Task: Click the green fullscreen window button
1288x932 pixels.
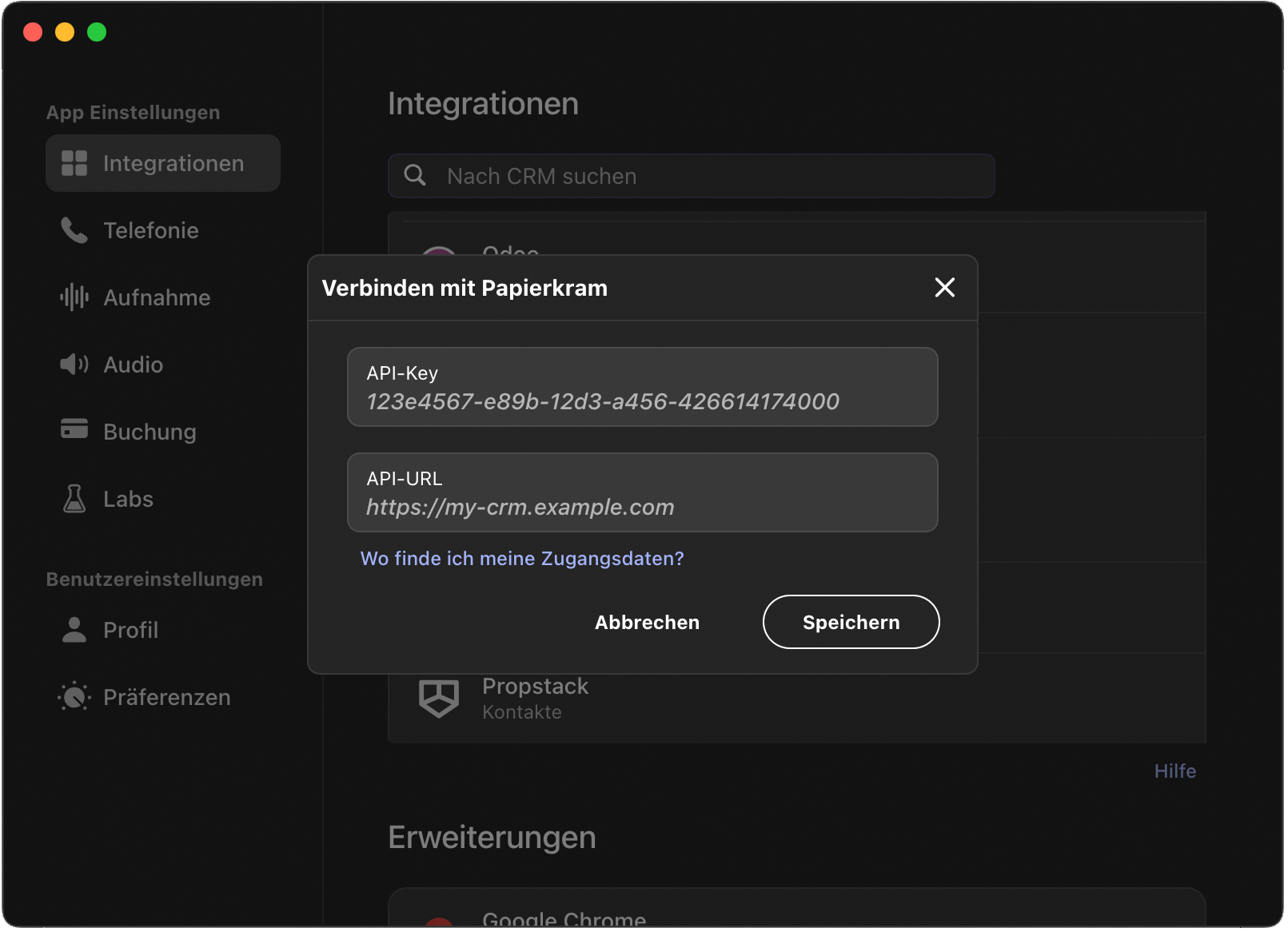Action: 97,32
